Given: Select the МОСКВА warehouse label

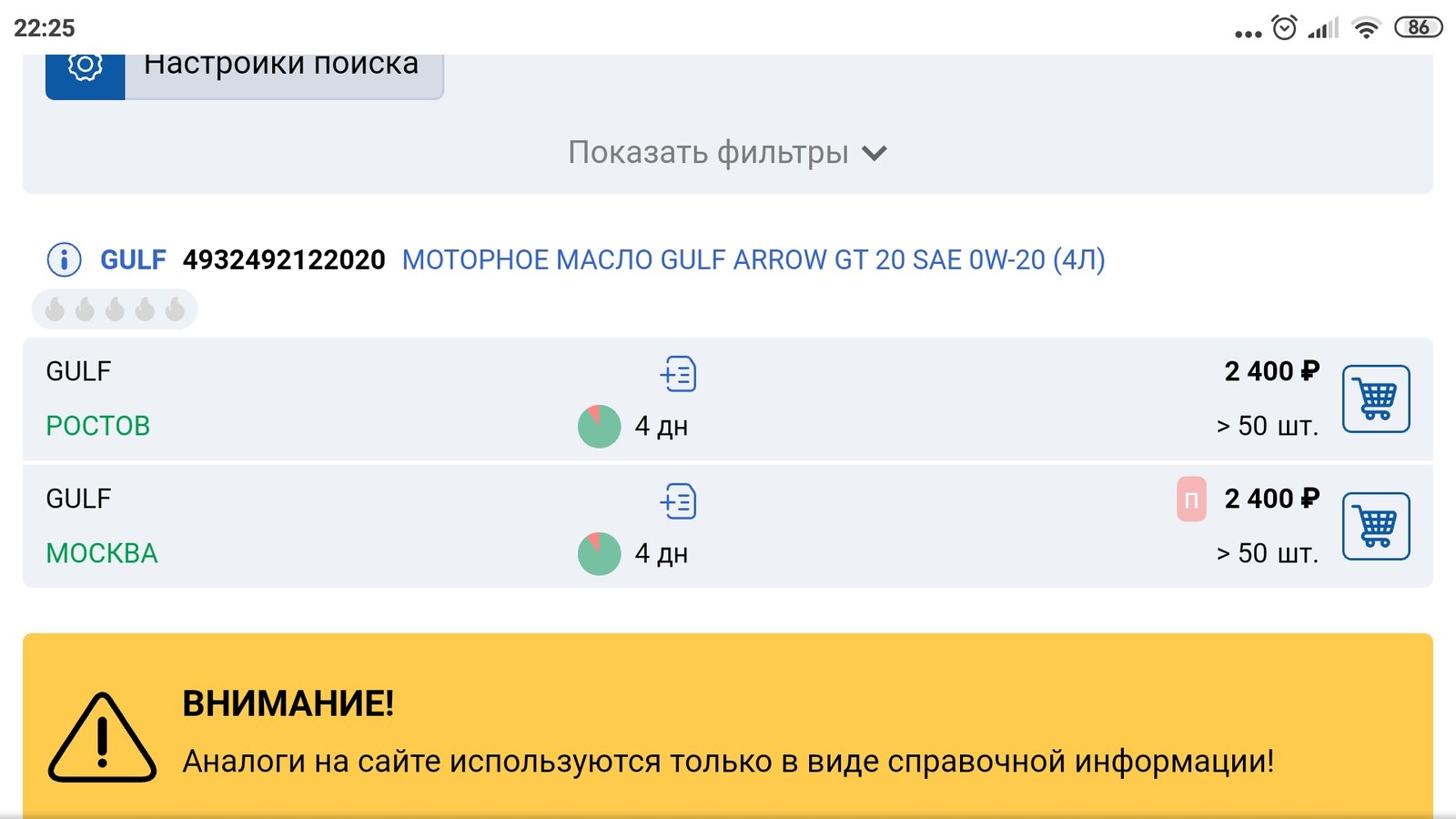Looking at the screenshot, I should (x=102, y=553).
